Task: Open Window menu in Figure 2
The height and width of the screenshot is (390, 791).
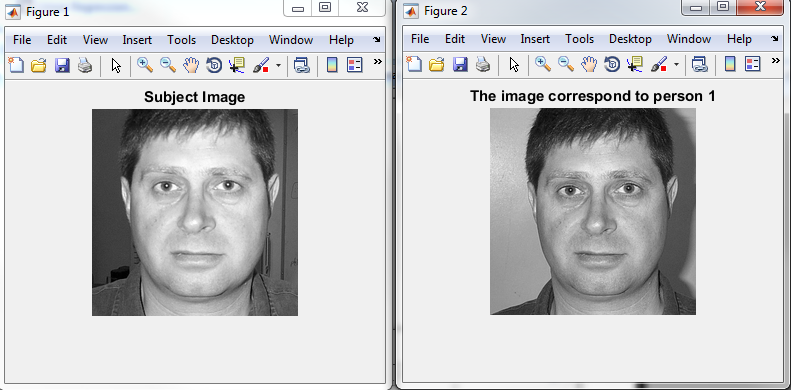Action: (689, 39)
